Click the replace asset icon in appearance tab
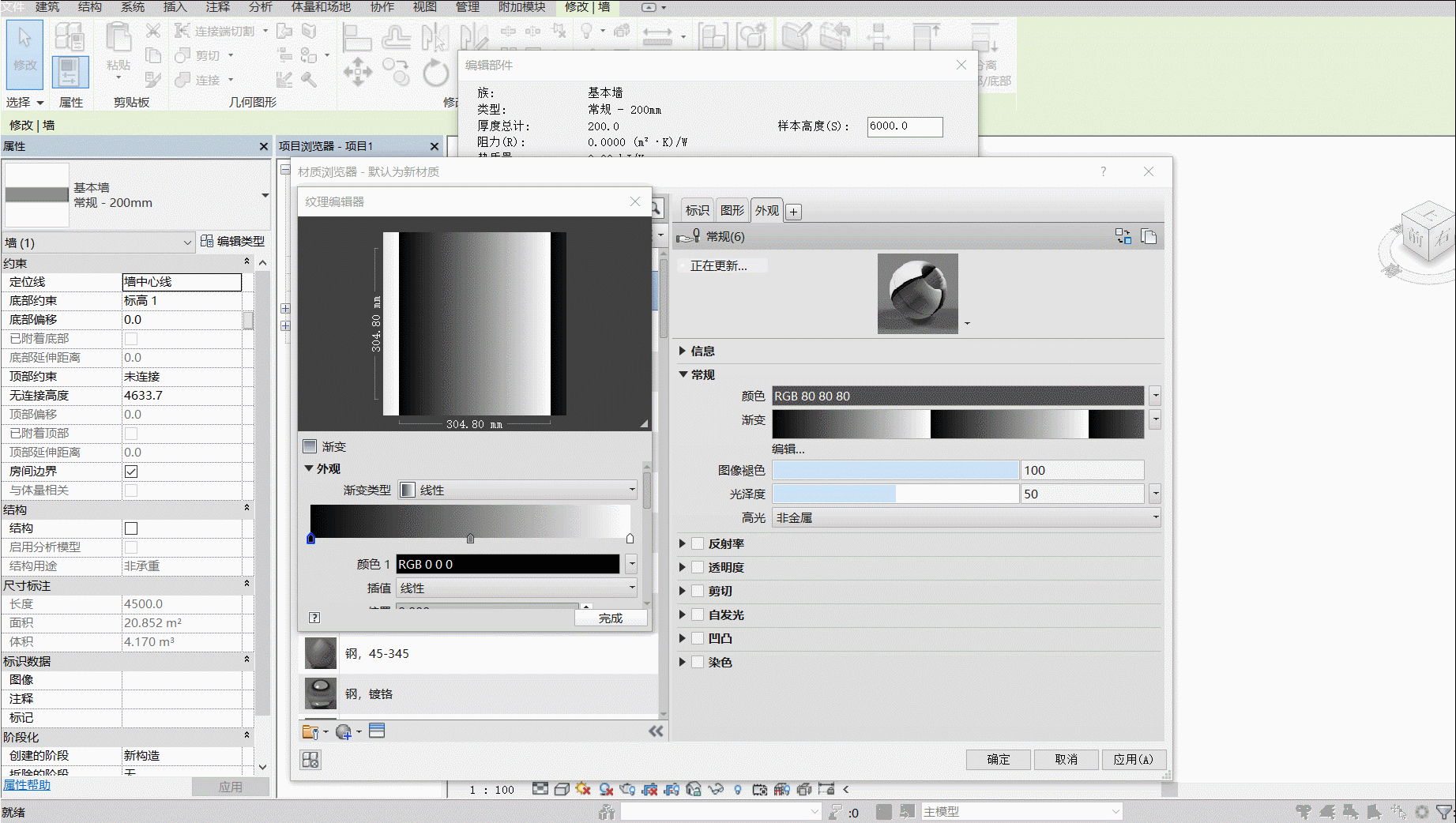 click(1123, 236)
